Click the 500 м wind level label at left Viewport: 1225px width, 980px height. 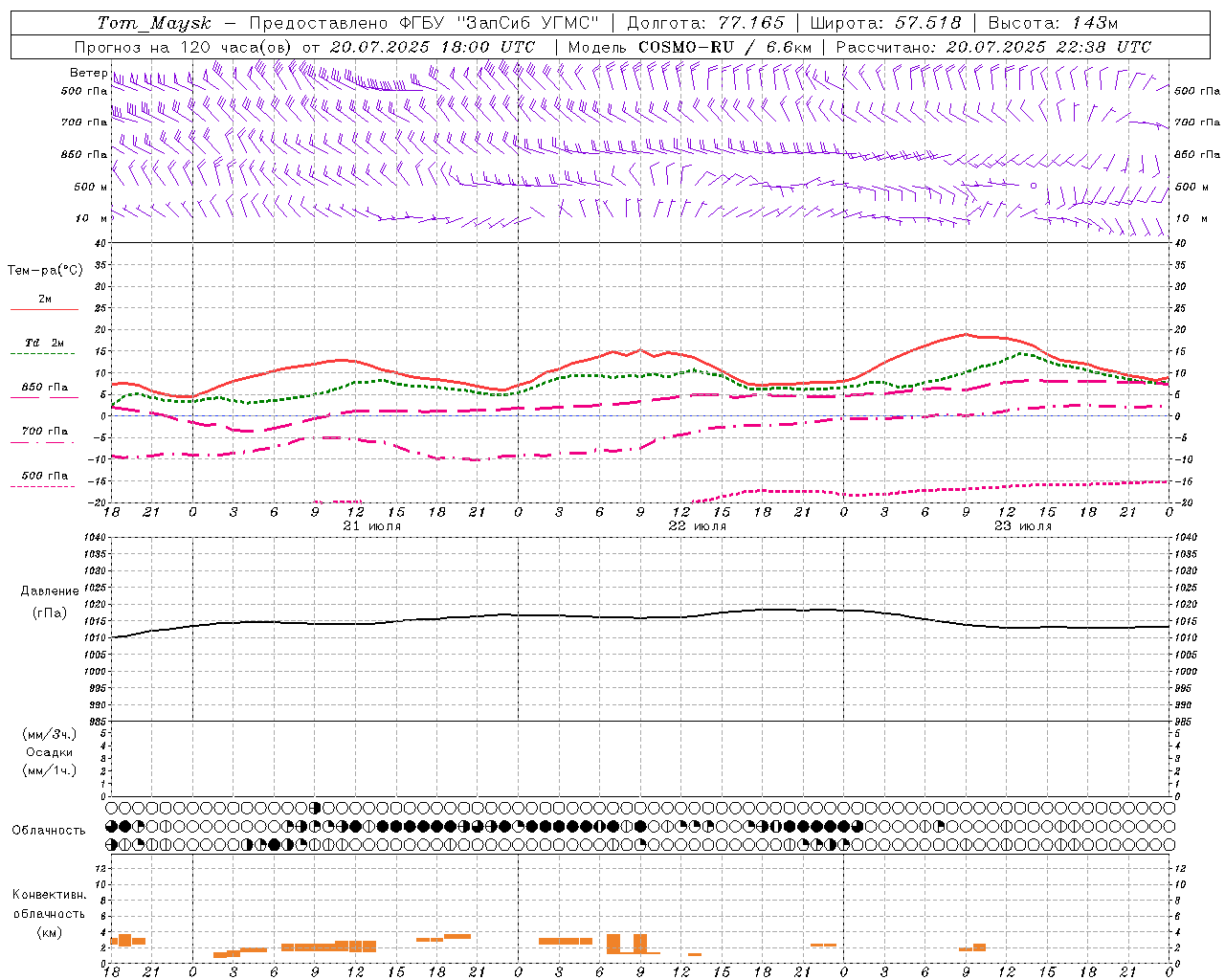pos(91,187)
